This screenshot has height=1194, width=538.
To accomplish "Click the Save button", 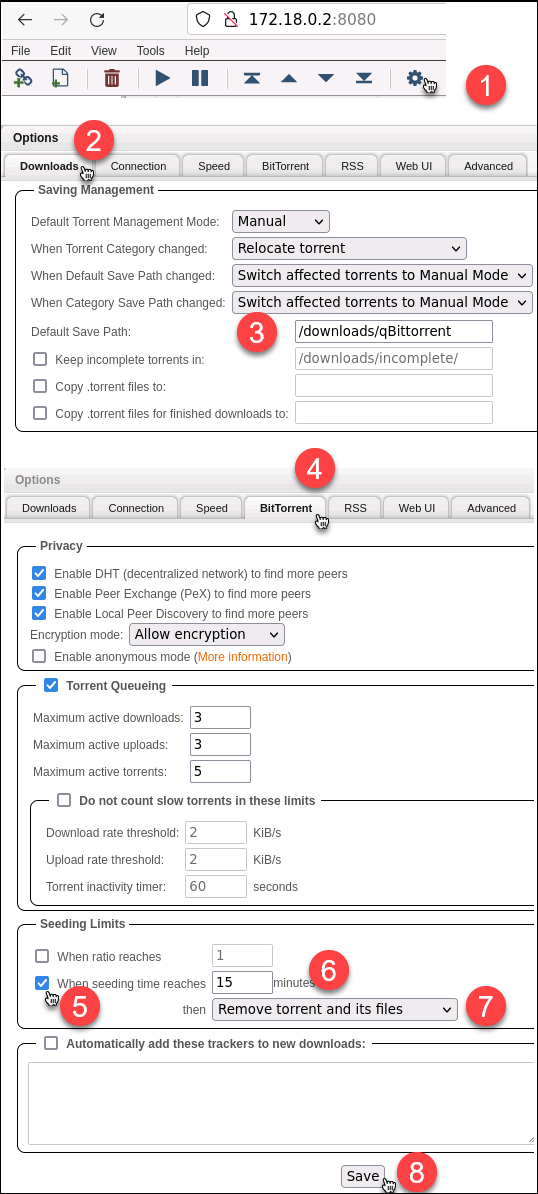I will coord(362,1176).
